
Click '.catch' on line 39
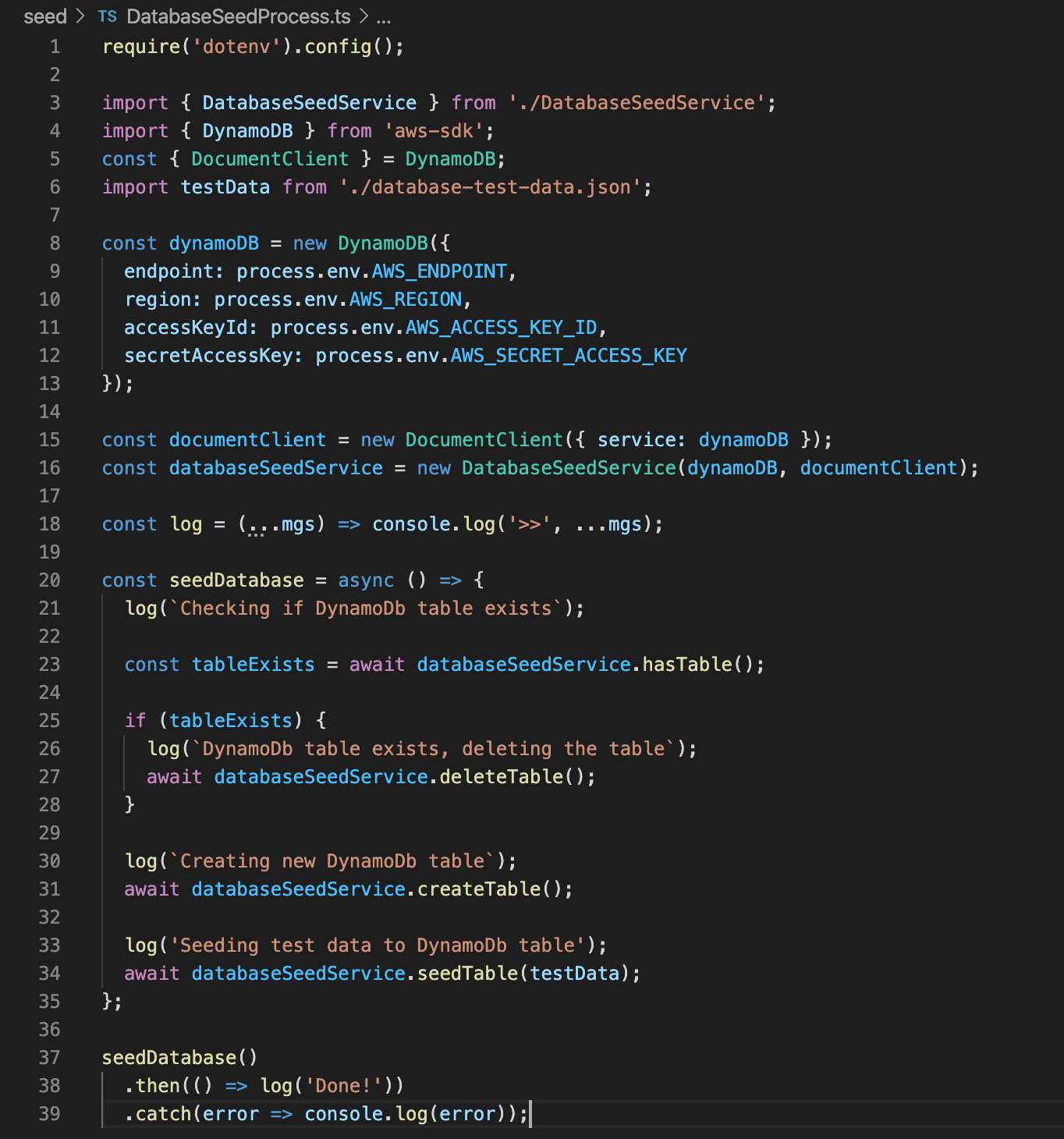coord(158,1114)
